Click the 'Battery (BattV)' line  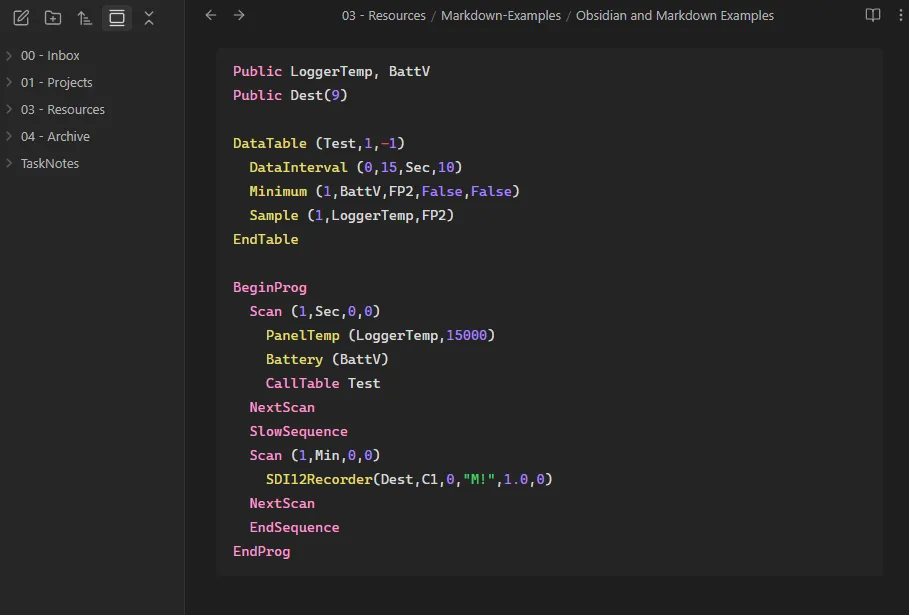327,359
